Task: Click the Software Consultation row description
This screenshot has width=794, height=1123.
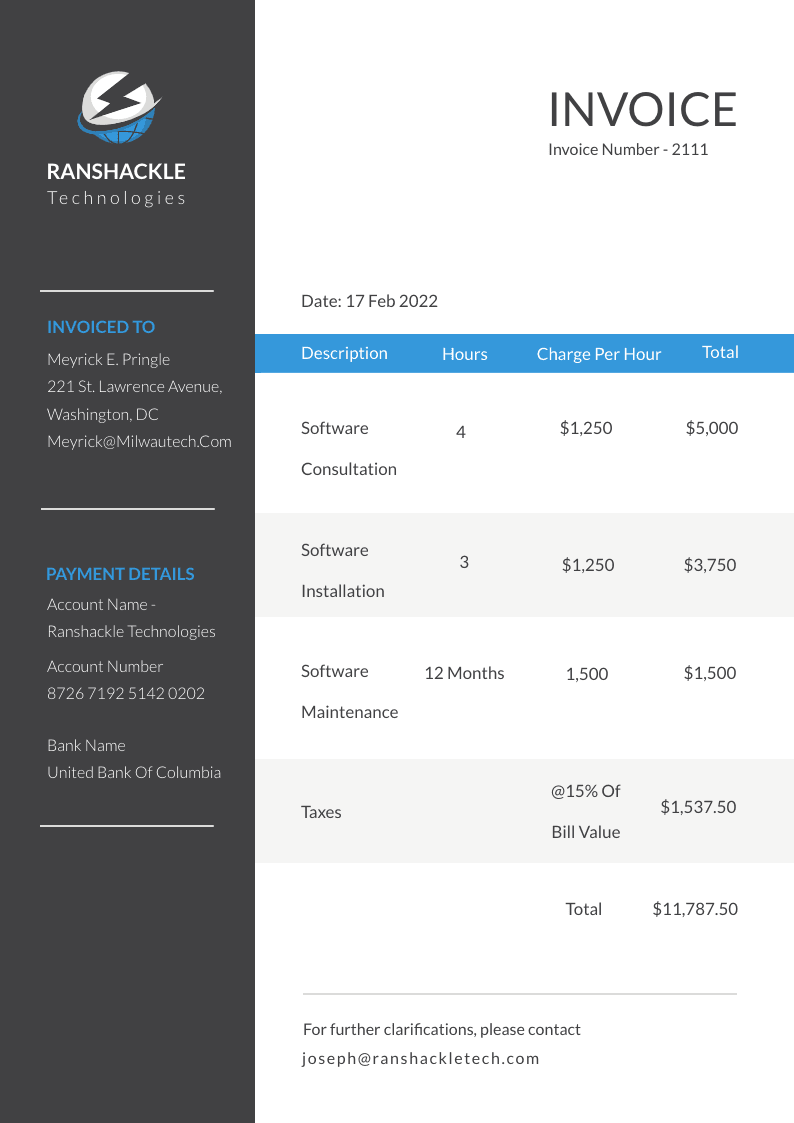Action: tap(348, 448)
